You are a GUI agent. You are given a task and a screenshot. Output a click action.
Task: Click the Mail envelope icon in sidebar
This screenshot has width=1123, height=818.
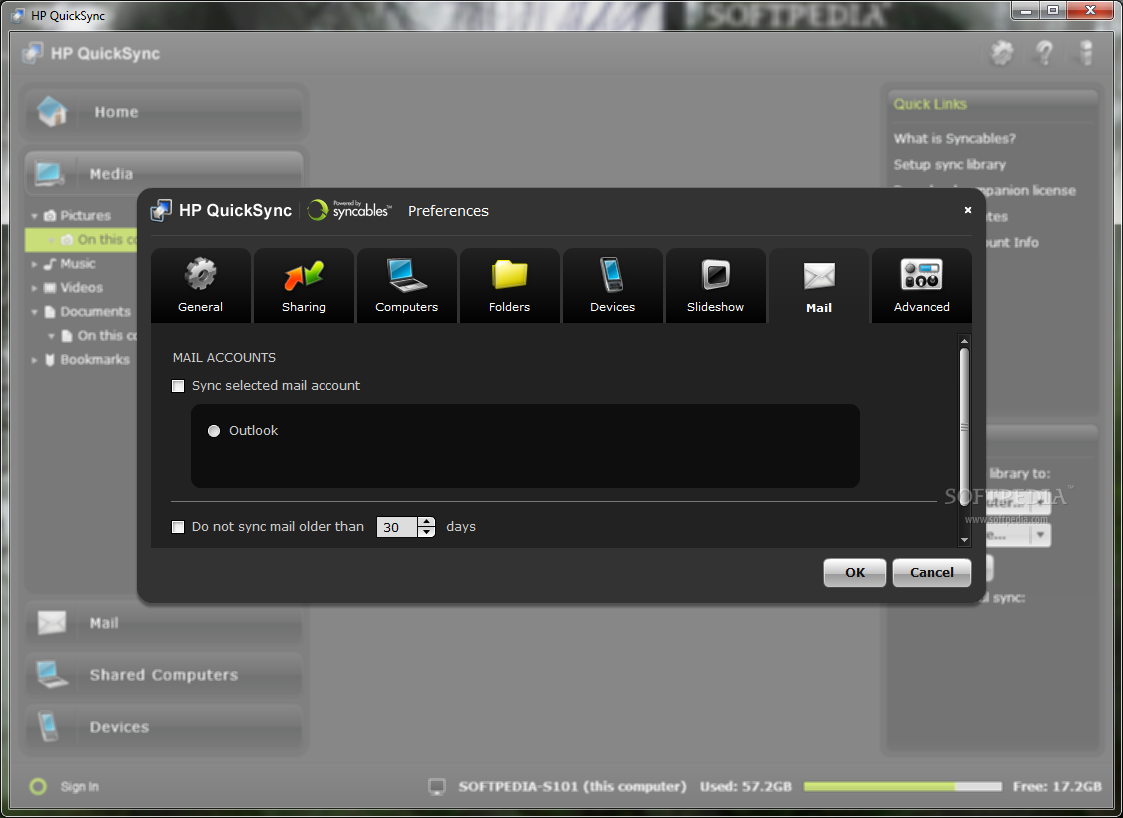52,622
